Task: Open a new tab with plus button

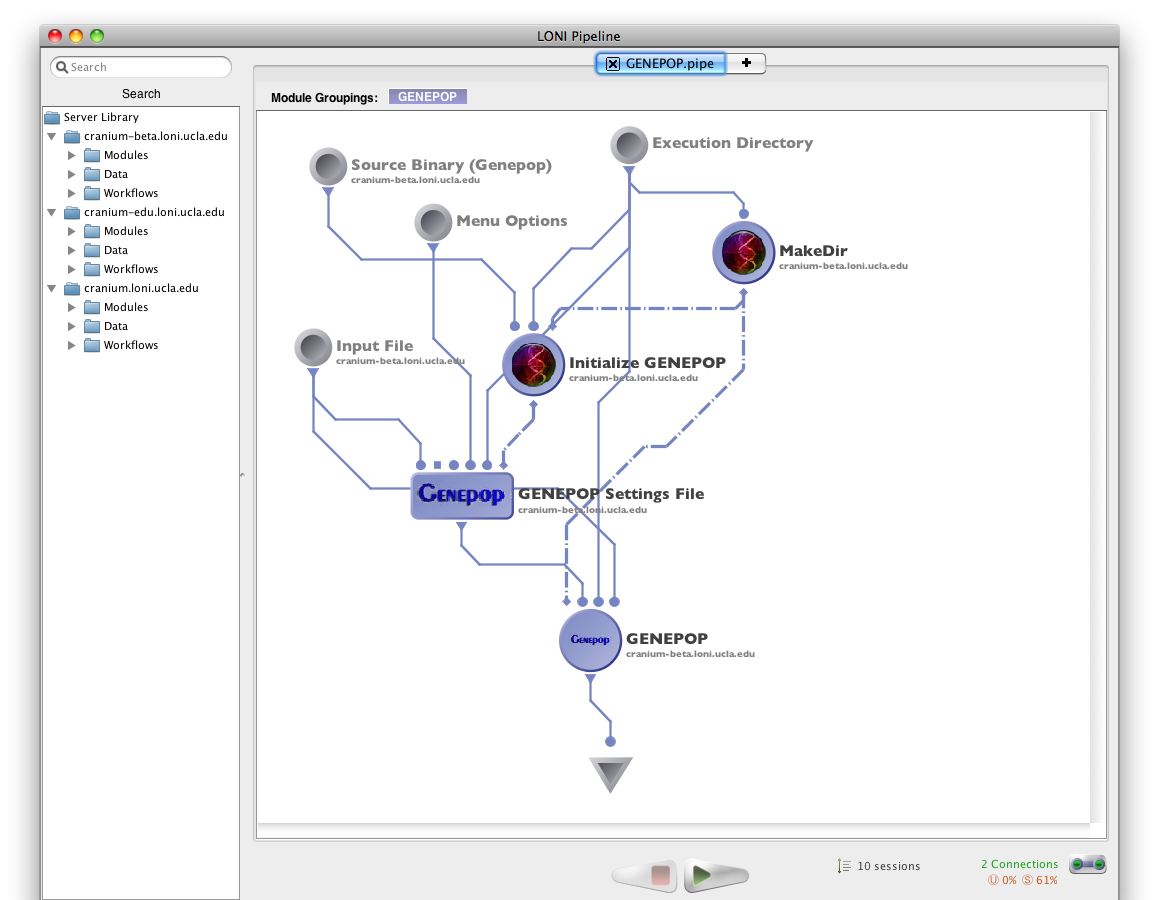Action: tap(746, 63)
